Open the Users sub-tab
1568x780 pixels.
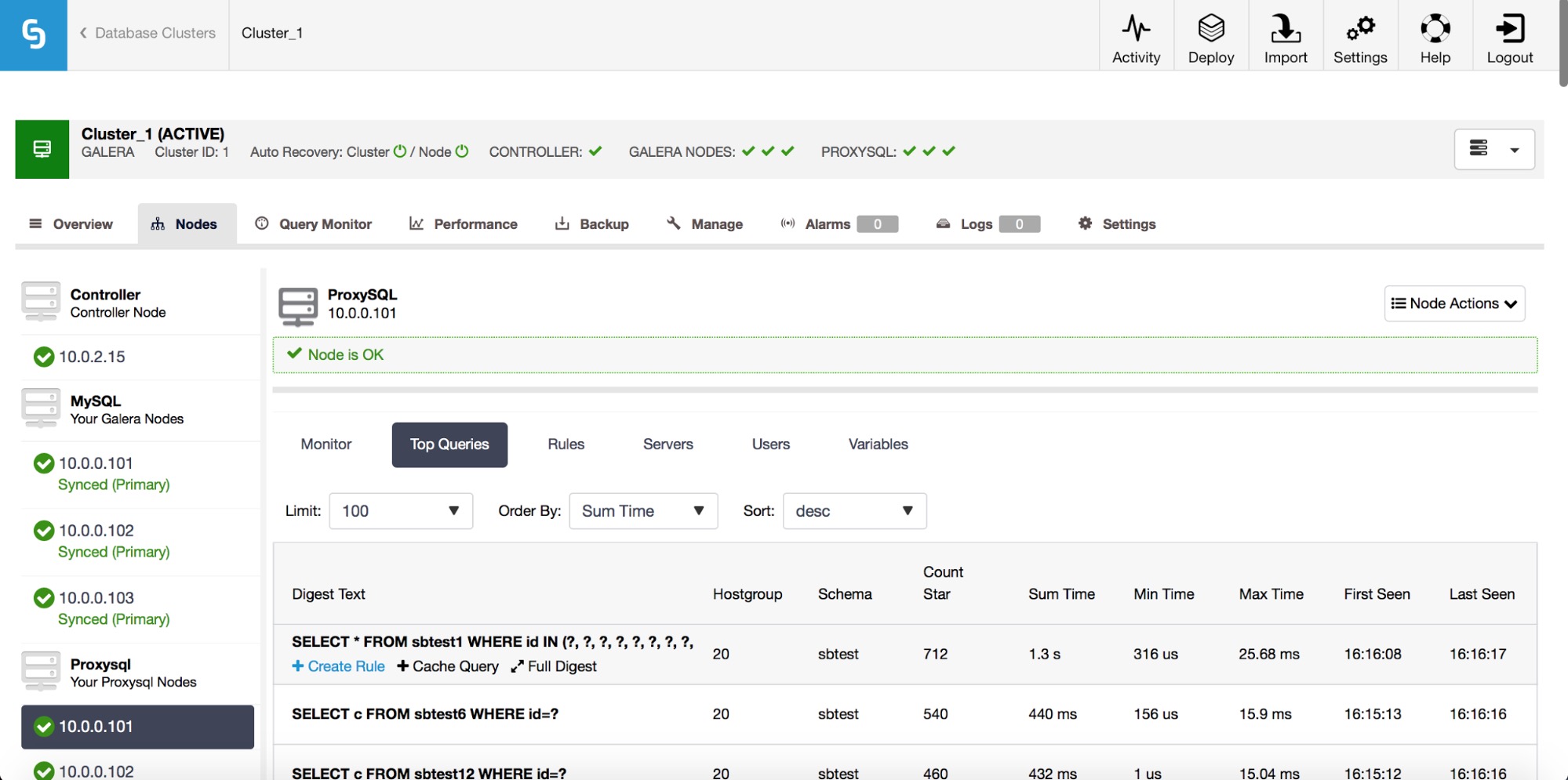(x=771, y=444)
